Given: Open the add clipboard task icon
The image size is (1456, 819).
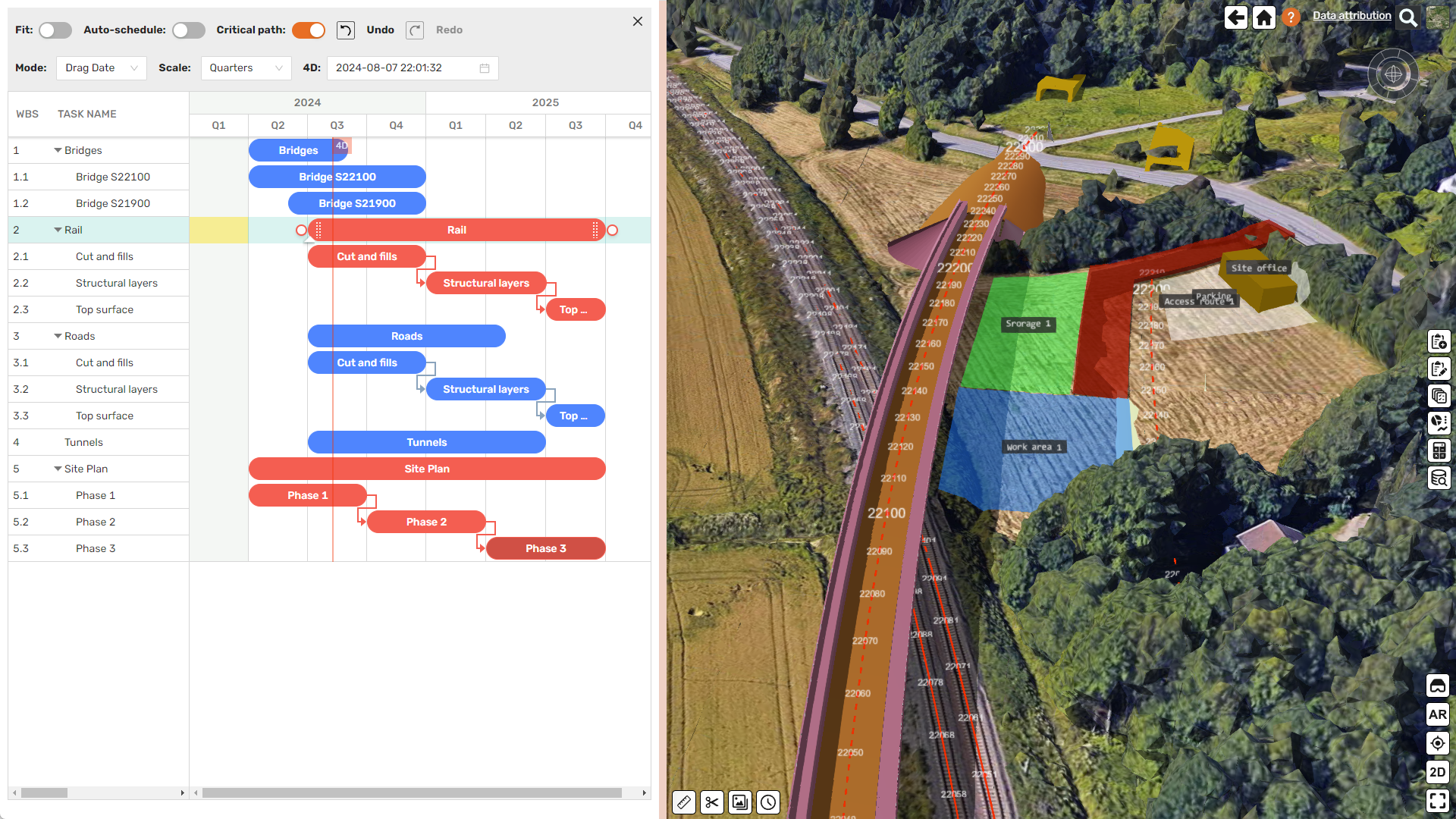Looking at the screenshot, I should coord(1439,341).
